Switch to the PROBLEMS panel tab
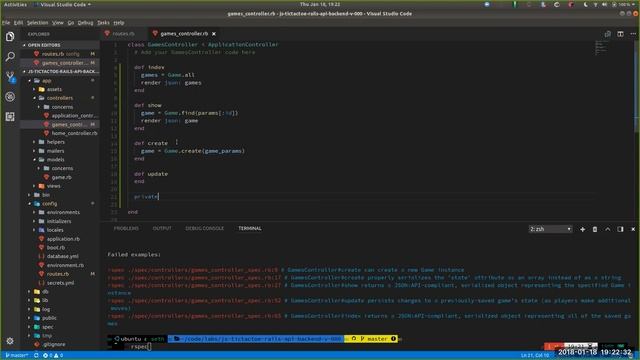 pos(126,229)
